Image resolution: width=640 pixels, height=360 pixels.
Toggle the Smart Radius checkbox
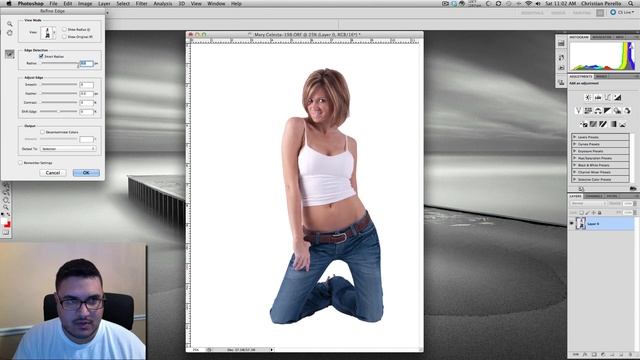(41, 56)
